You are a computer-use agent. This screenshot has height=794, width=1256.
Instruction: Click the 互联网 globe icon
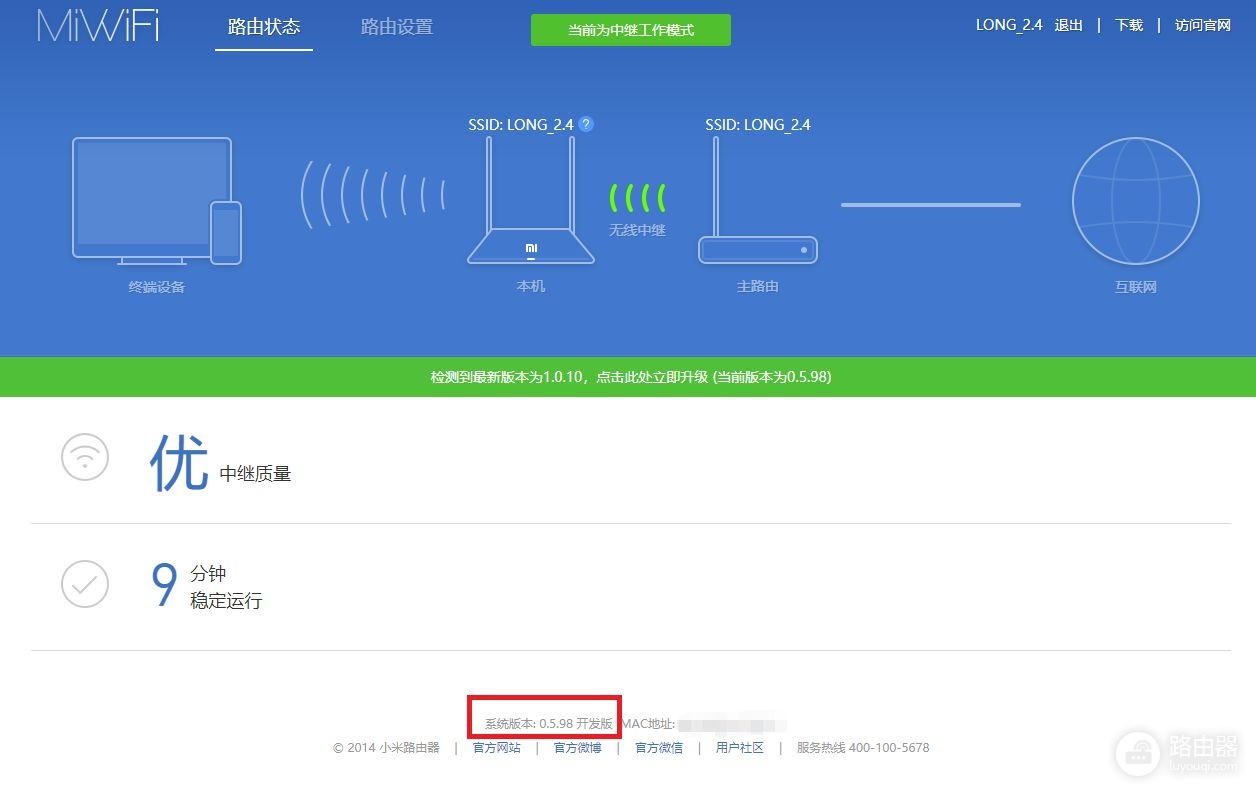tap(1135, 201)
